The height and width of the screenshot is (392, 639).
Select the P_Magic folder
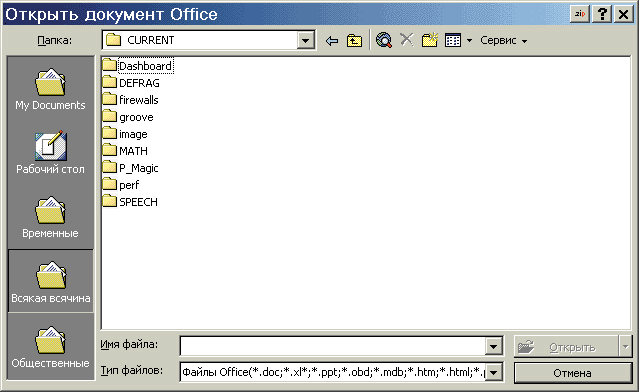tap(130, 168)
